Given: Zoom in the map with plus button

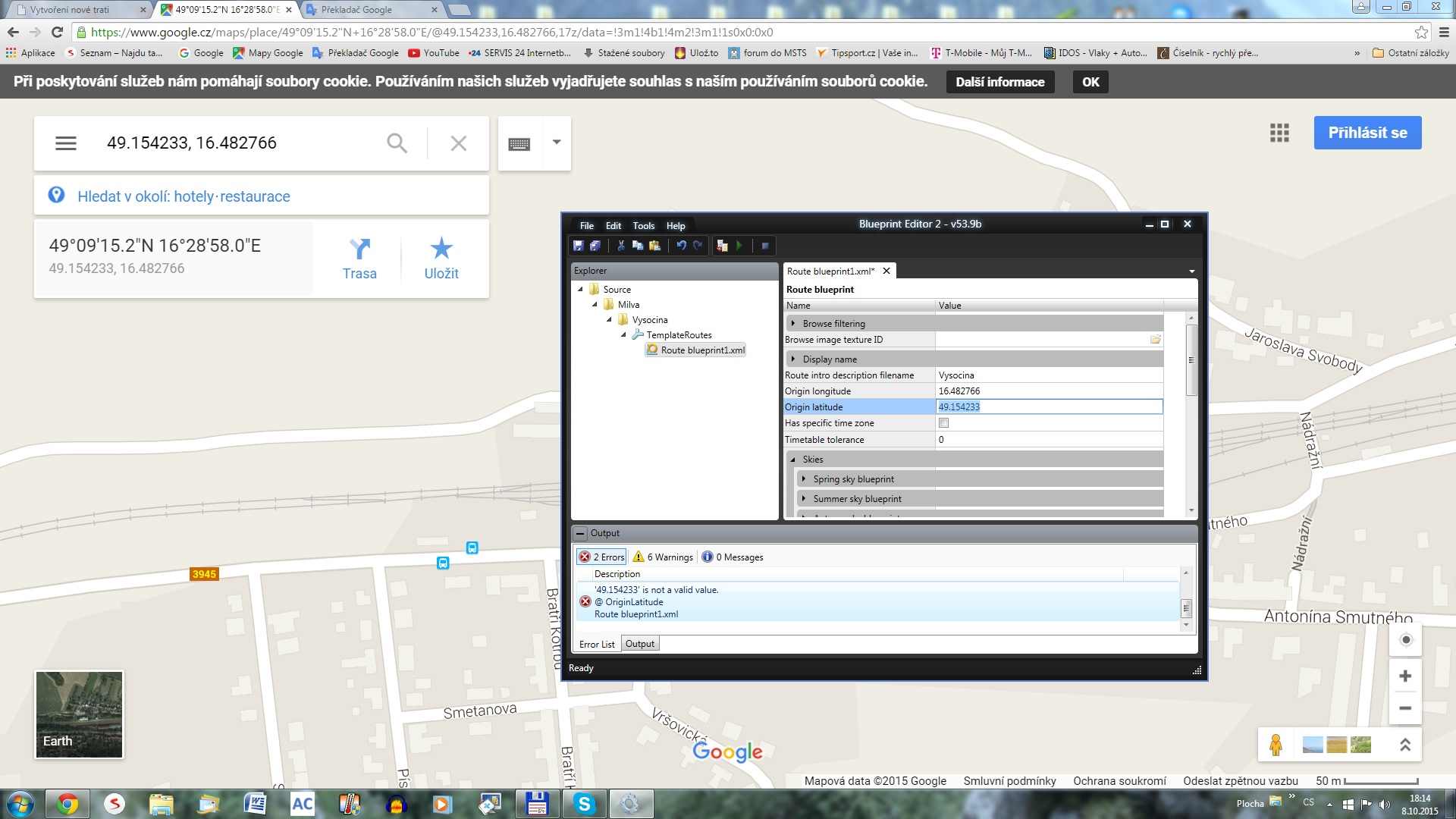Looking at the screenshot, I should pyautogui.click(x=1405, y=676).
